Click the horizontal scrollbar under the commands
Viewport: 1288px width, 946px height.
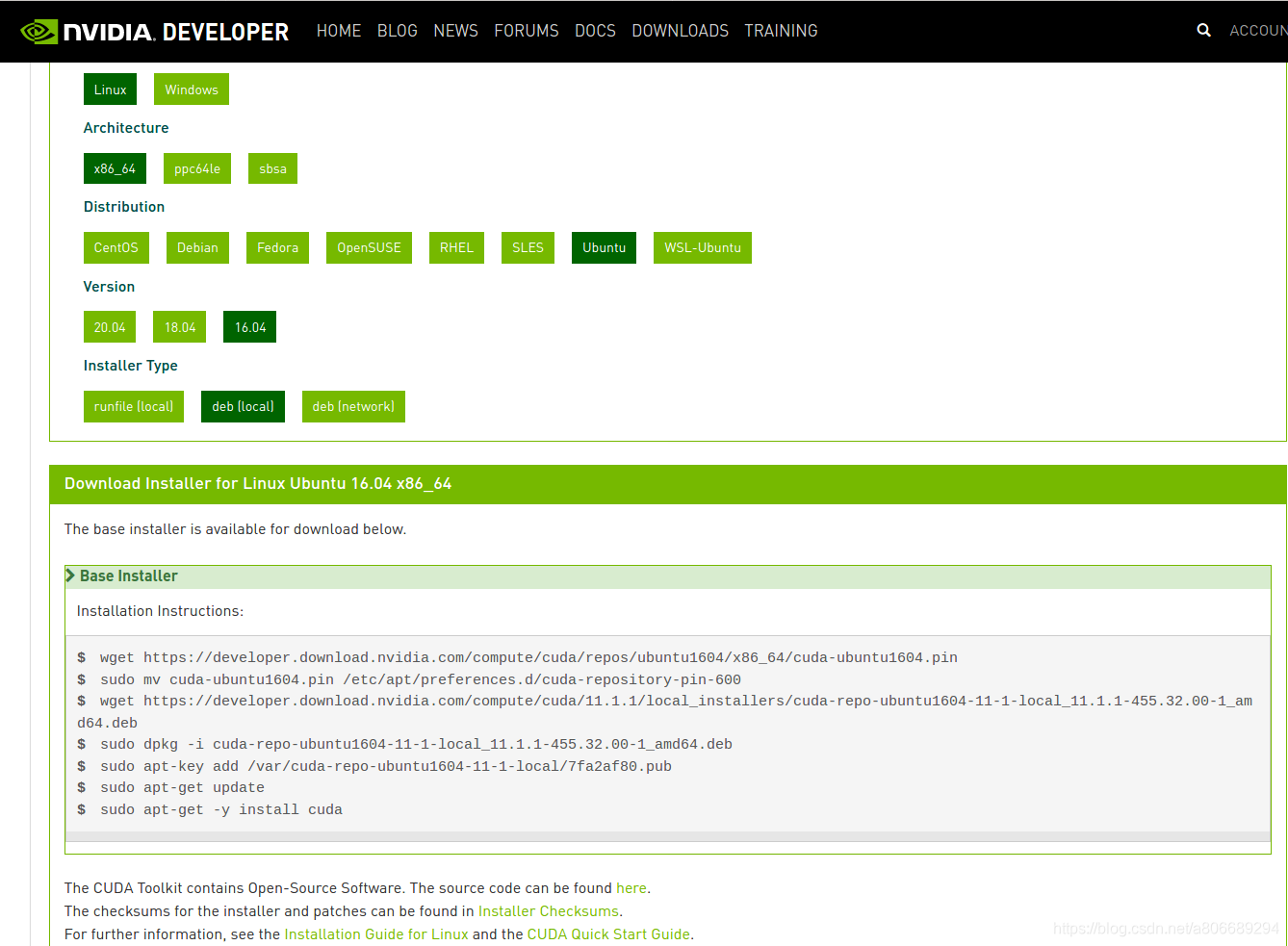tap(668, 836)
